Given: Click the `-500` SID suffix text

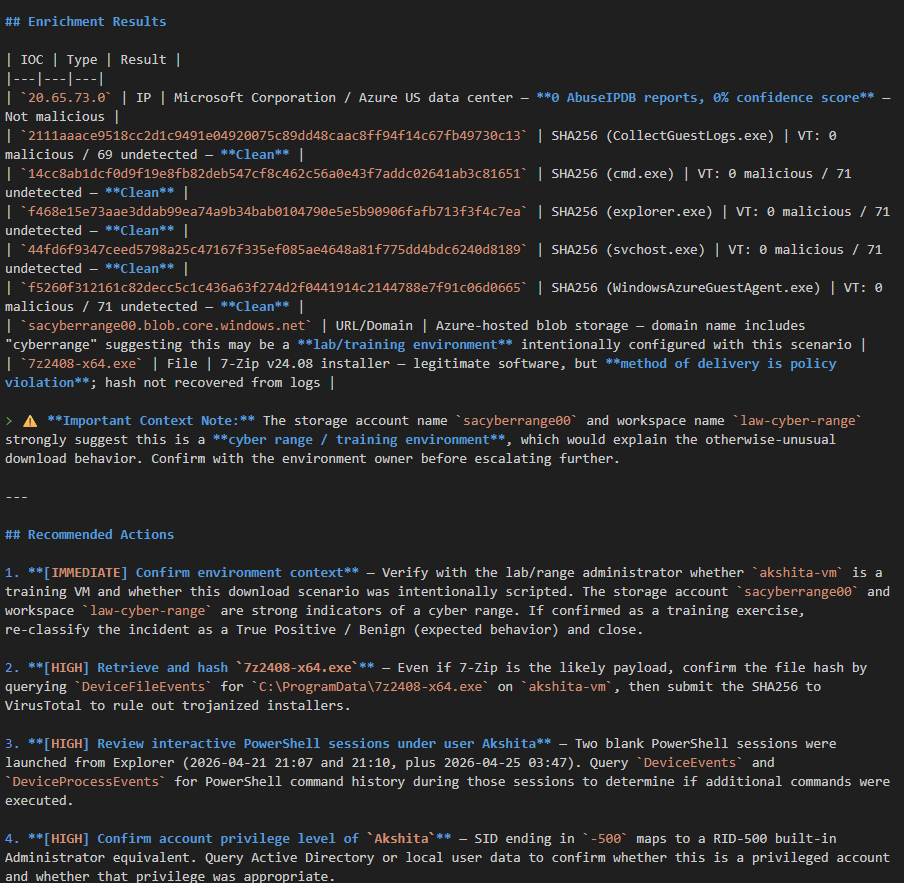Looking at the screenshot, I should 605,839.
